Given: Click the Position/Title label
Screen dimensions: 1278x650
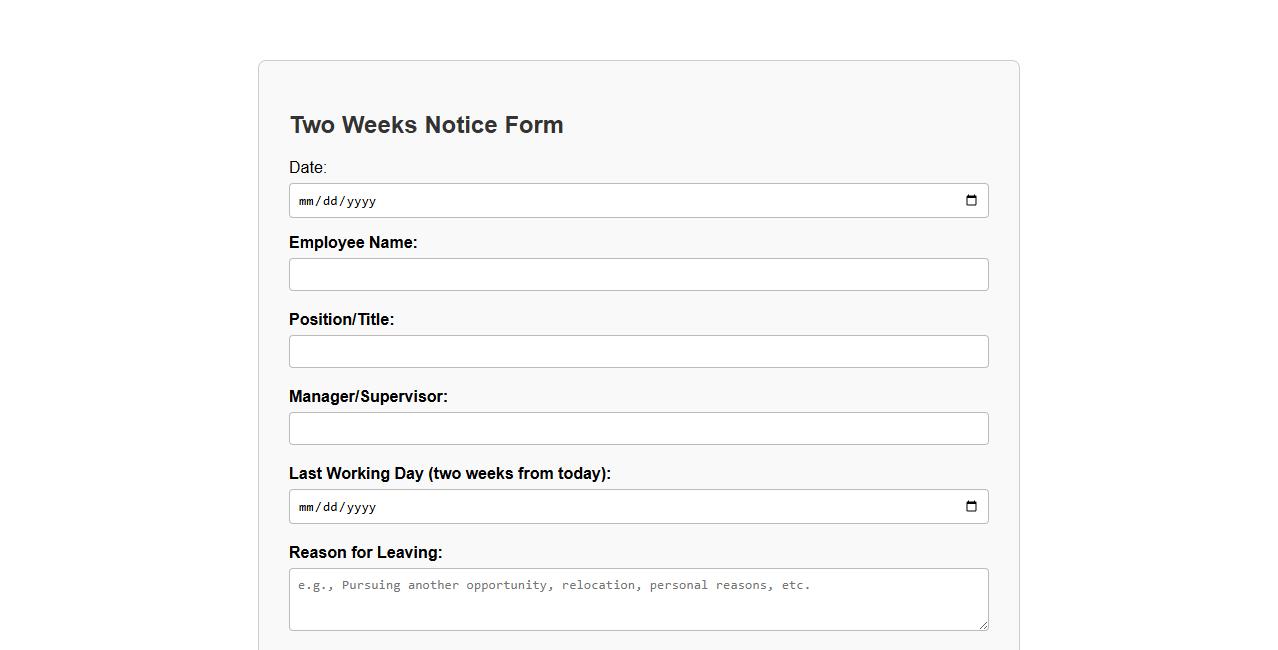Looking at the screenshot, I should pos(341,319).
